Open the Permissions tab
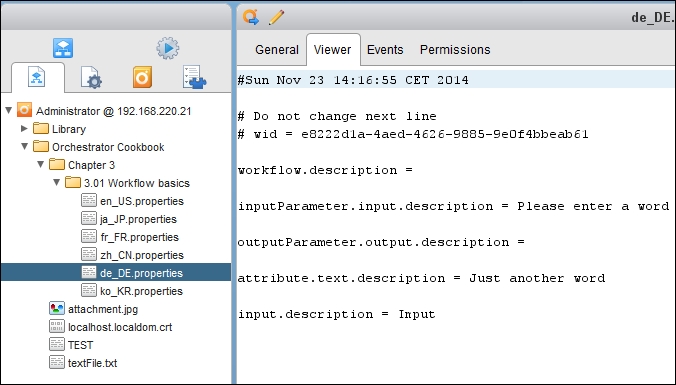This screenshot has height=385, width=676. [455, 50]
